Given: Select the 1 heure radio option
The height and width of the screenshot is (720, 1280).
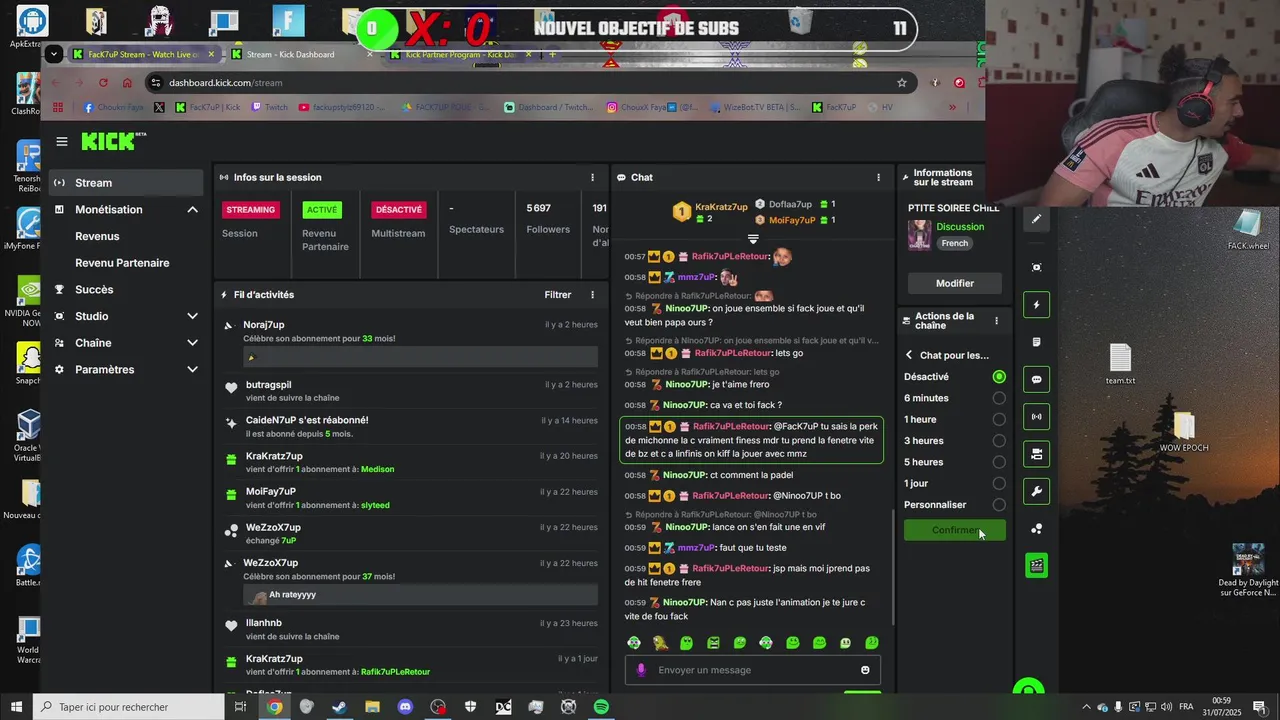Looking at the screenshot, I should click(x=999, y=420).
